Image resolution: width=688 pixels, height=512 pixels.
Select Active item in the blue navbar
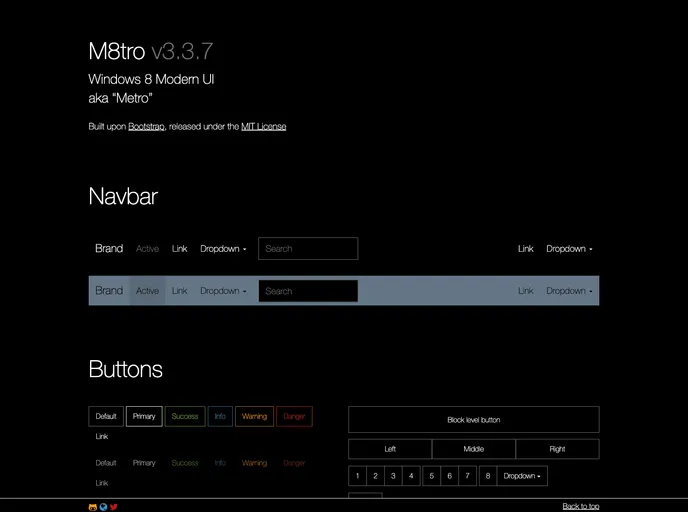coord(147,291)
